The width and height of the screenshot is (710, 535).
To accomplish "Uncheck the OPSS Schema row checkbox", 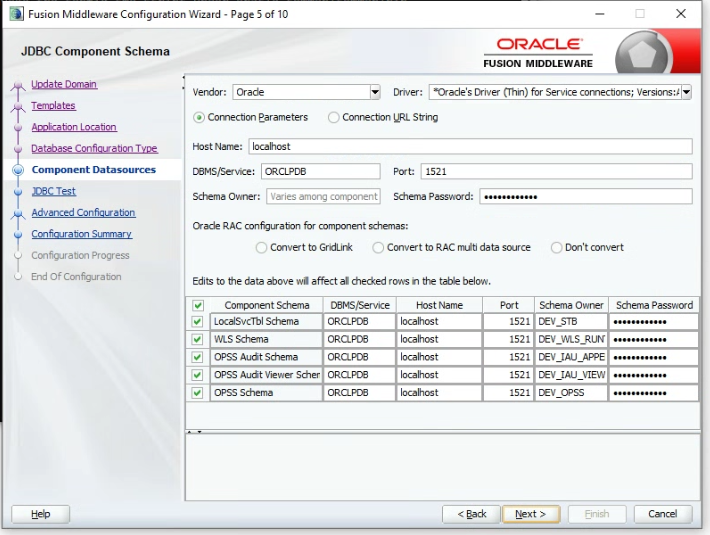I will pyautogui.click(x=197, y=393).
